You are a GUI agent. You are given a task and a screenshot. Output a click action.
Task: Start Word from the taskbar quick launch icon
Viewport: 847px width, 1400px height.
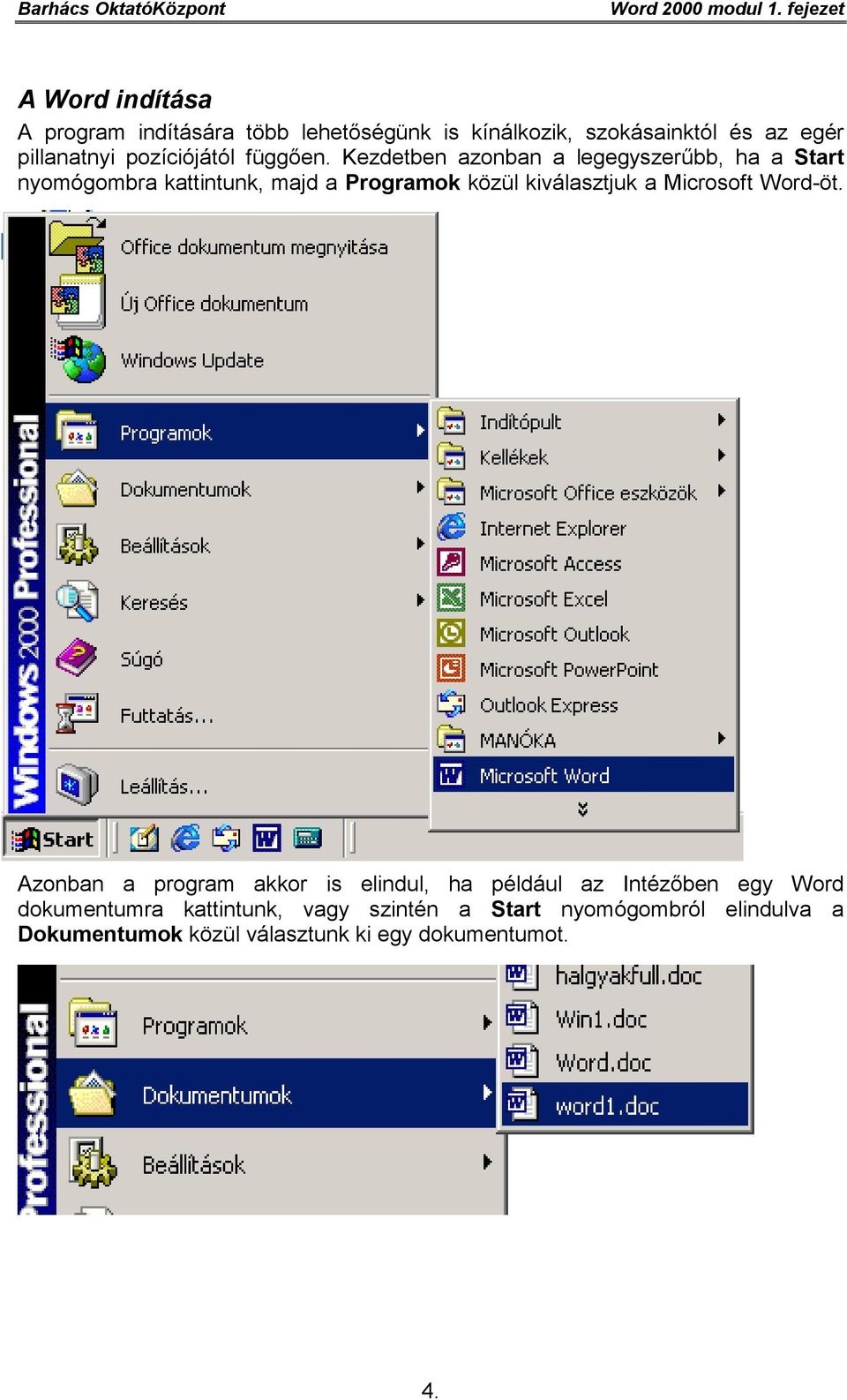tap(266, 838)
